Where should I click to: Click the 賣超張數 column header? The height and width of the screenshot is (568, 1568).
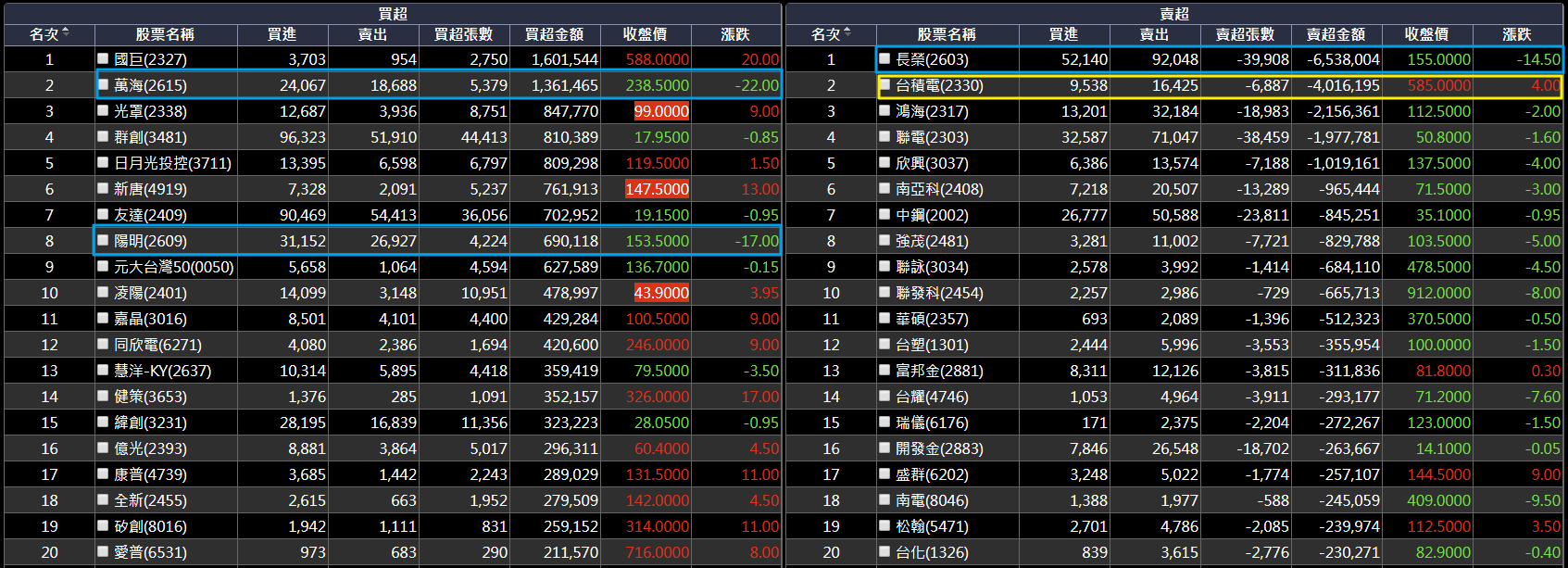[x=1245, y=34]
